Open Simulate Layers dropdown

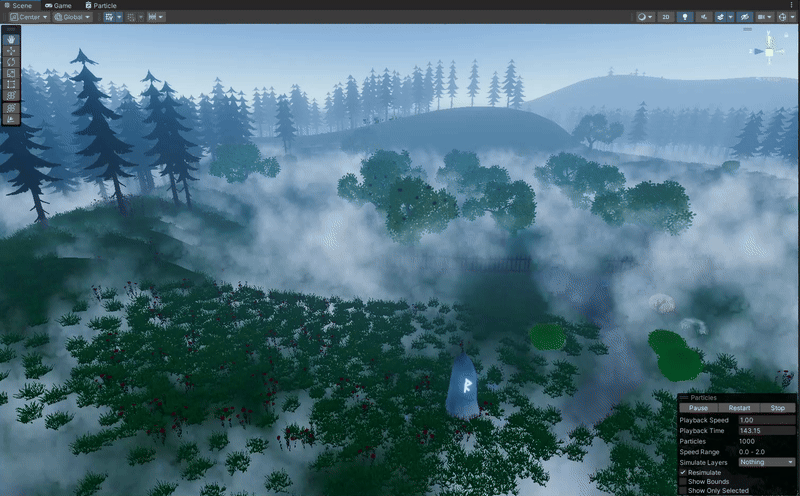point(766,462)
